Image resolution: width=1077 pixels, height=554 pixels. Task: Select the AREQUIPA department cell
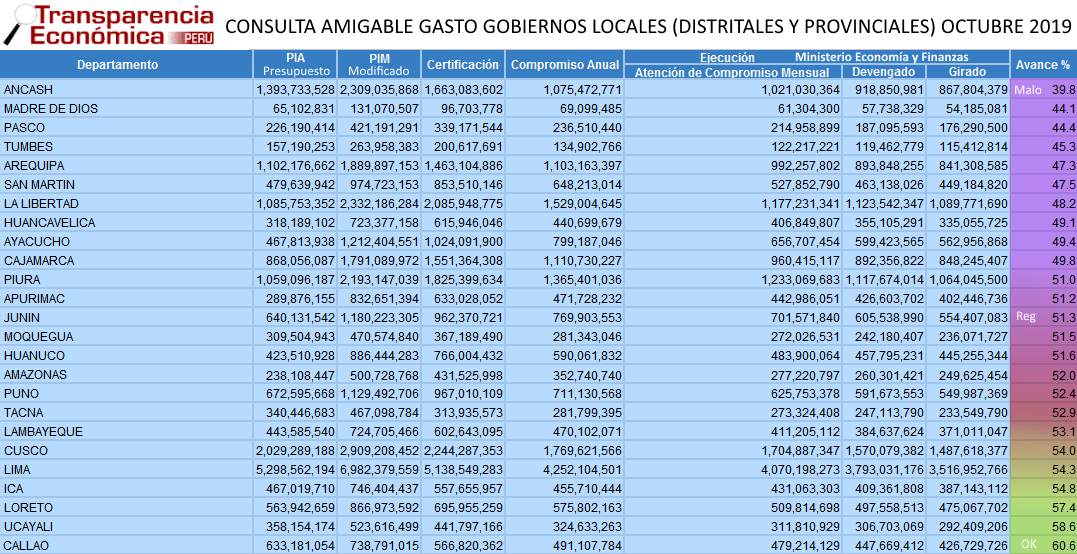[126, 165]
